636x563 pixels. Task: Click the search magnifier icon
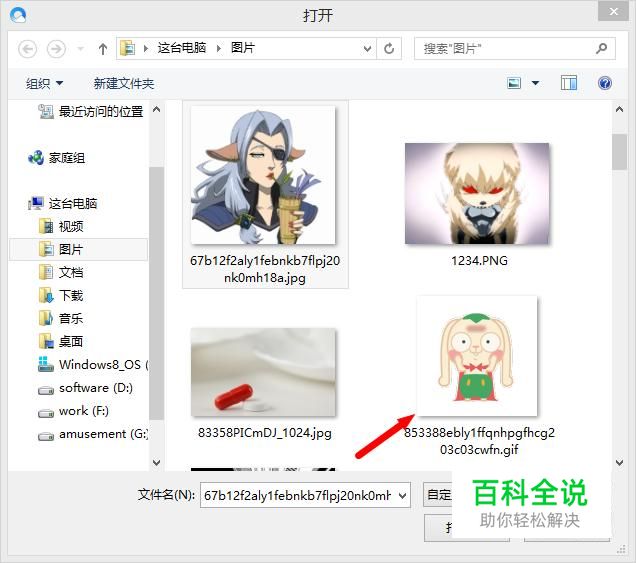602,48
